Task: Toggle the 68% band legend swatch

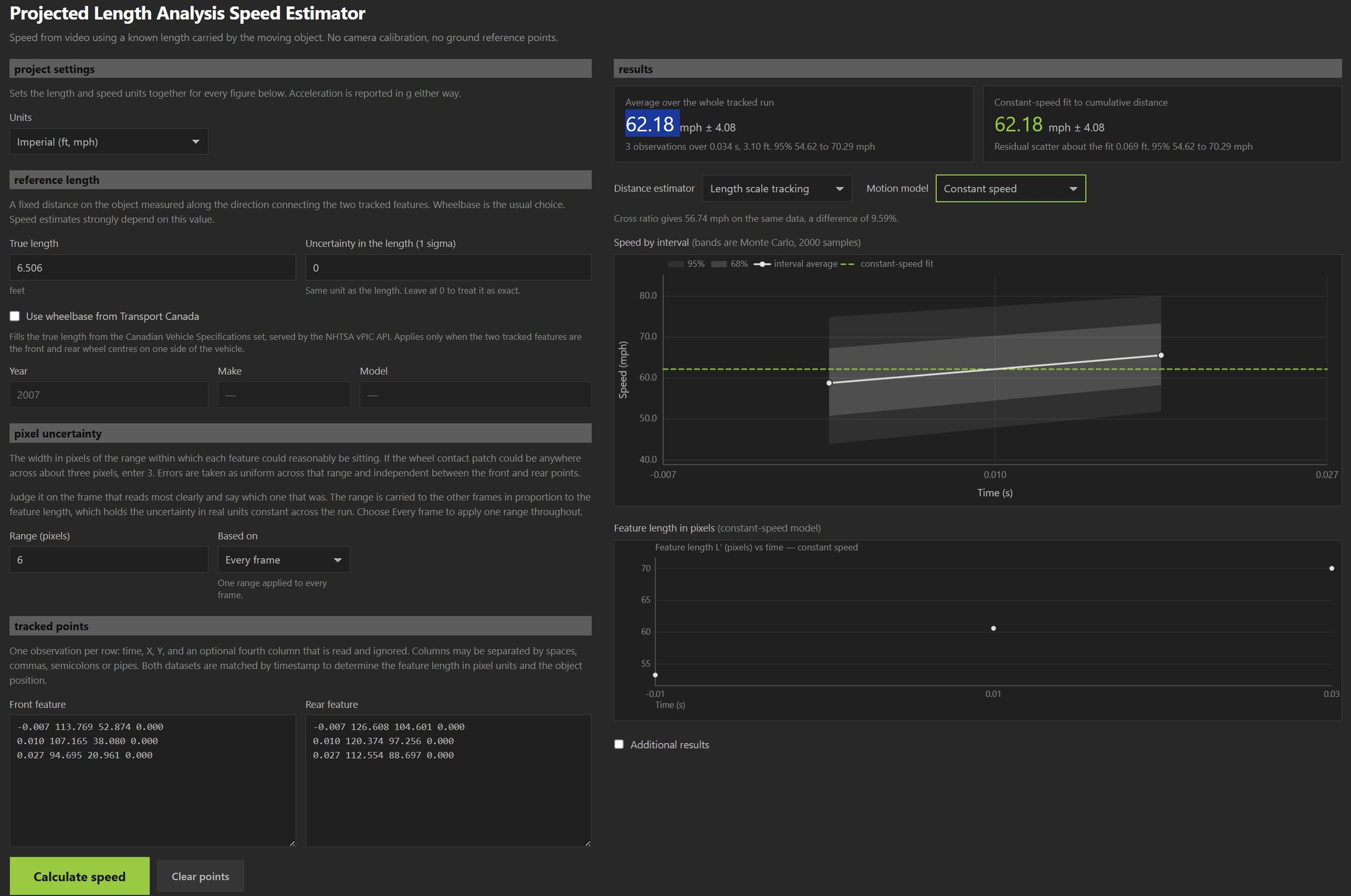Action: (x=719, y=264)
